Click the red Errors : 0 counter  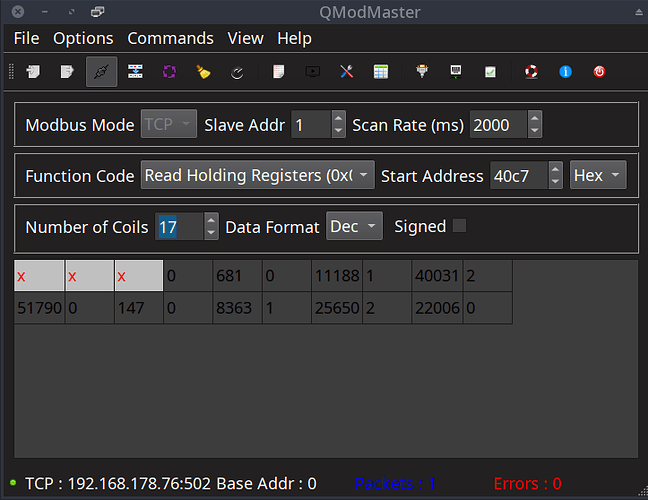527,483
